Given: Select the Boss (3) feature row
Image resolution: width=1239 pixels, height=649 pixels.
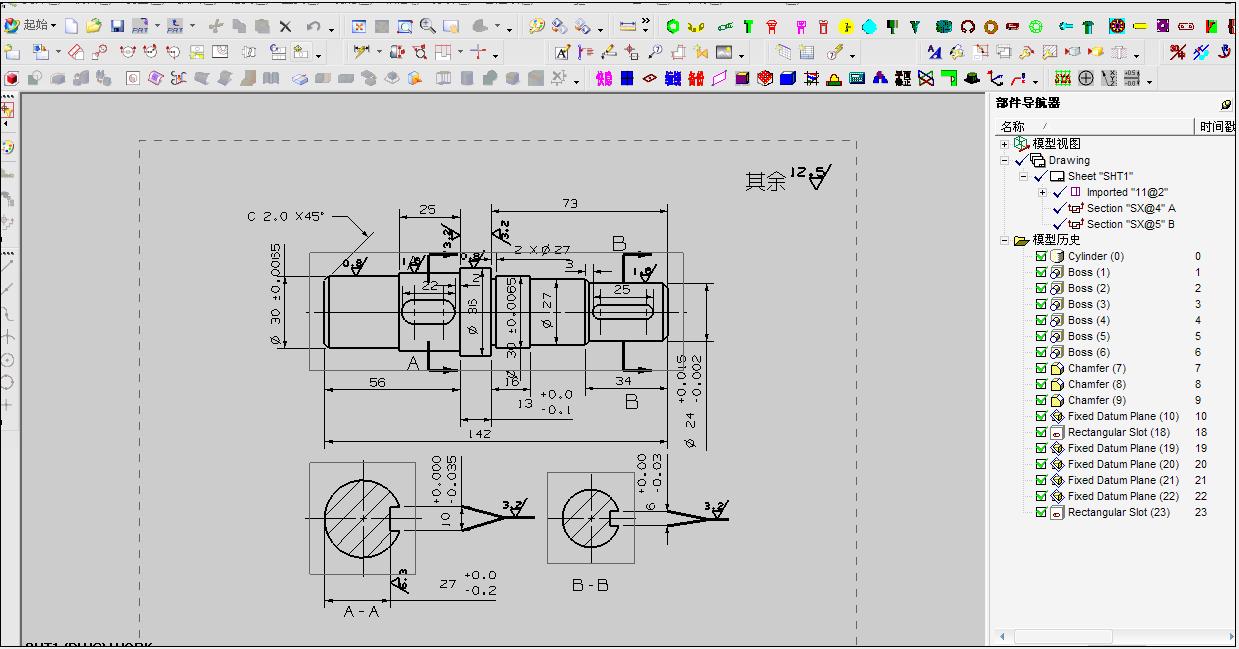Looking at the screenshot, I should [1088, 304].
